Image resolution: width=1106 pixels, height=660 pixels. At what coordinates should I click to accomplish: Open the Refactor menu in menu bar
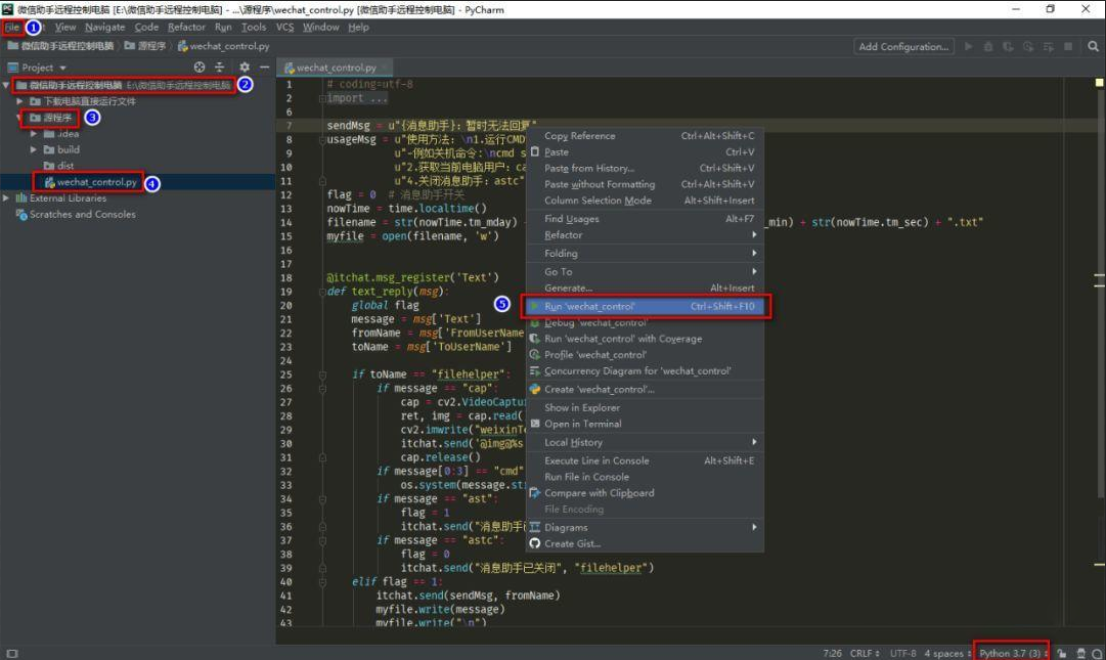187,27
